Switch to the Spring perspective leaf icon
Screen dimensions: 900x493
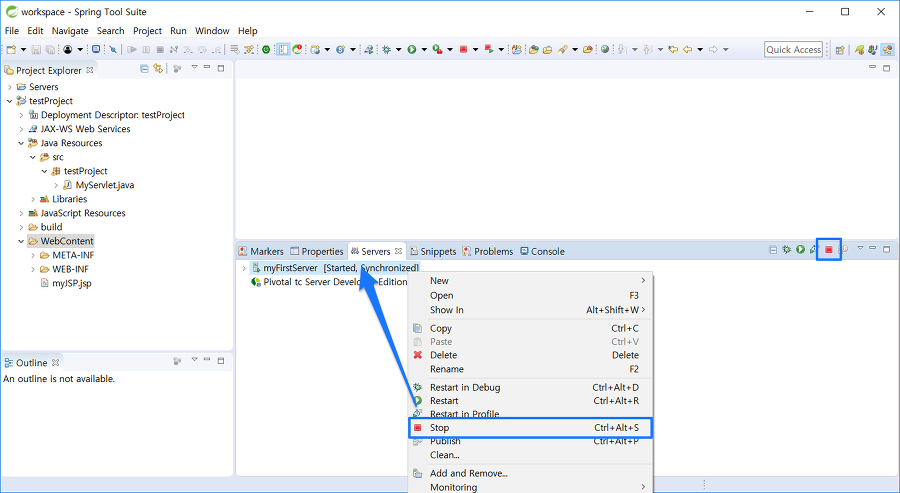pyautogui.click(x=859, y=50)
